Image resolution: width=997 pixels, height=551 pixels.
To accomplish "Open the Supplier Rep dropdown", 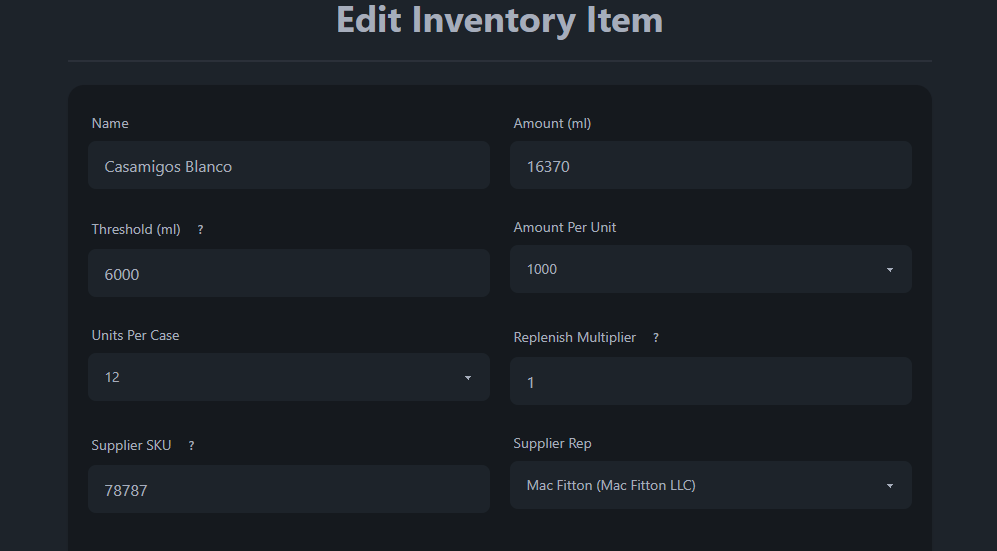I will pos(710,485).
